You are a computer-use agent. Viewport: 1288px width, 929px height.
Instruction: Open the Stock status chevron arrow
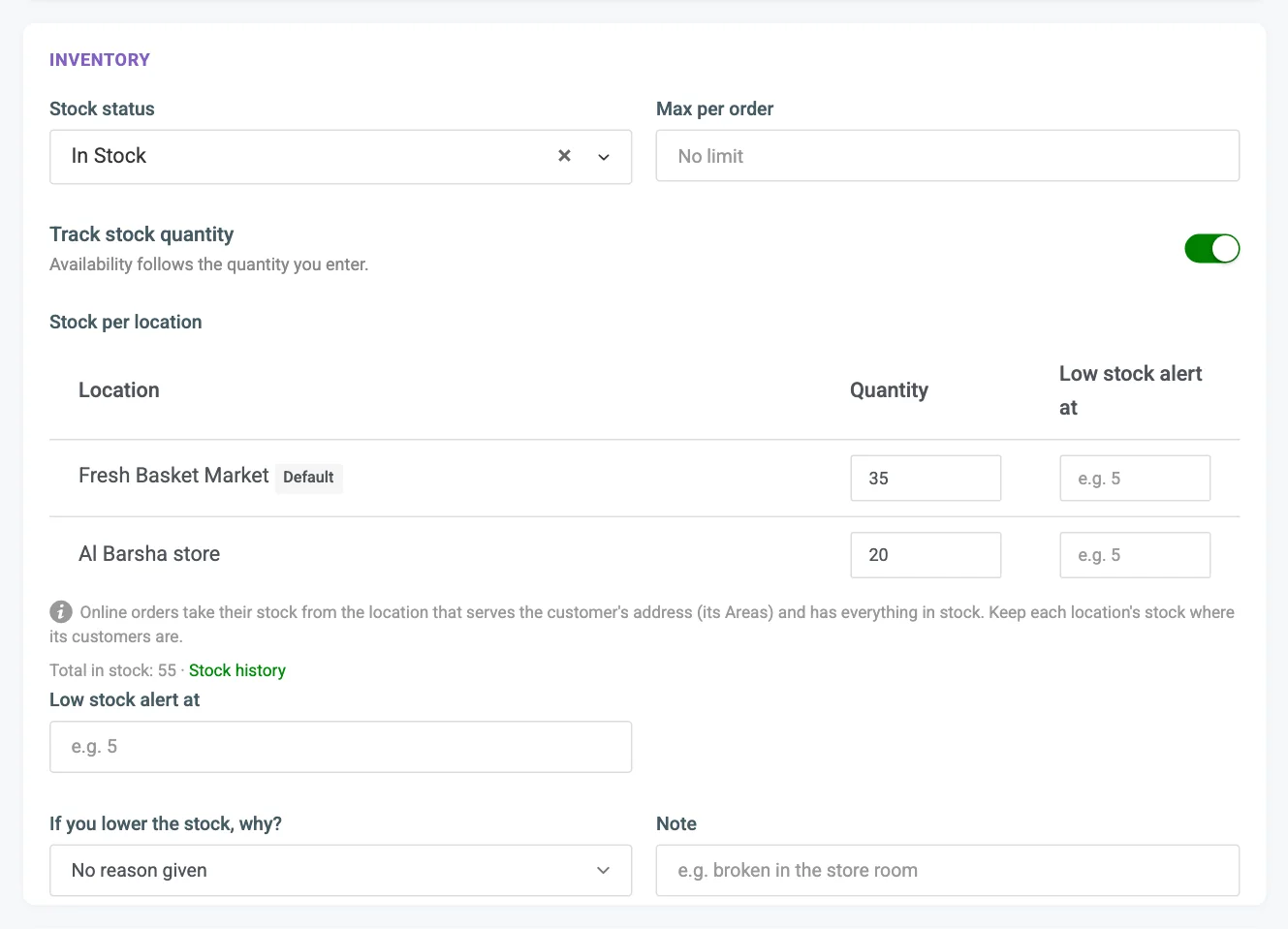pyautogui.click(x=604, y=157)
